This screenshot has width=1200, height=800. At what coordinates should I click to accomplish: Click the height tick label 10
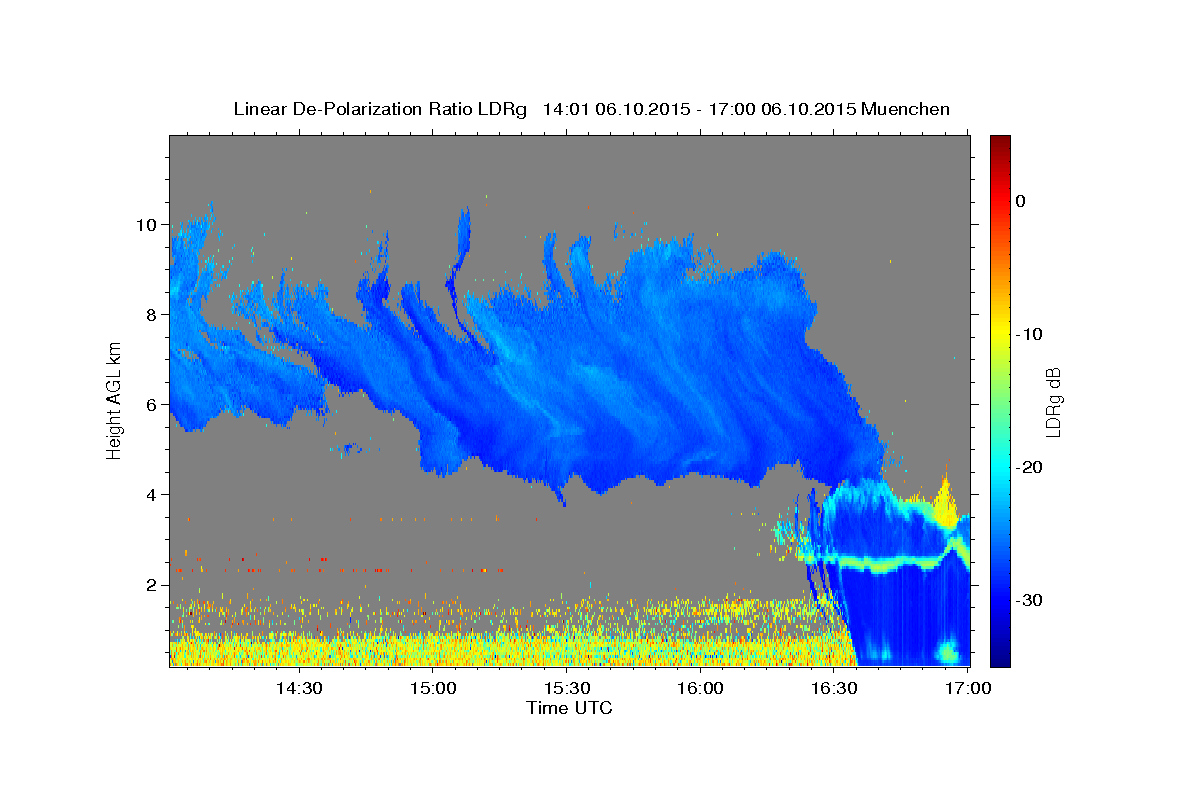coord(146,225)
